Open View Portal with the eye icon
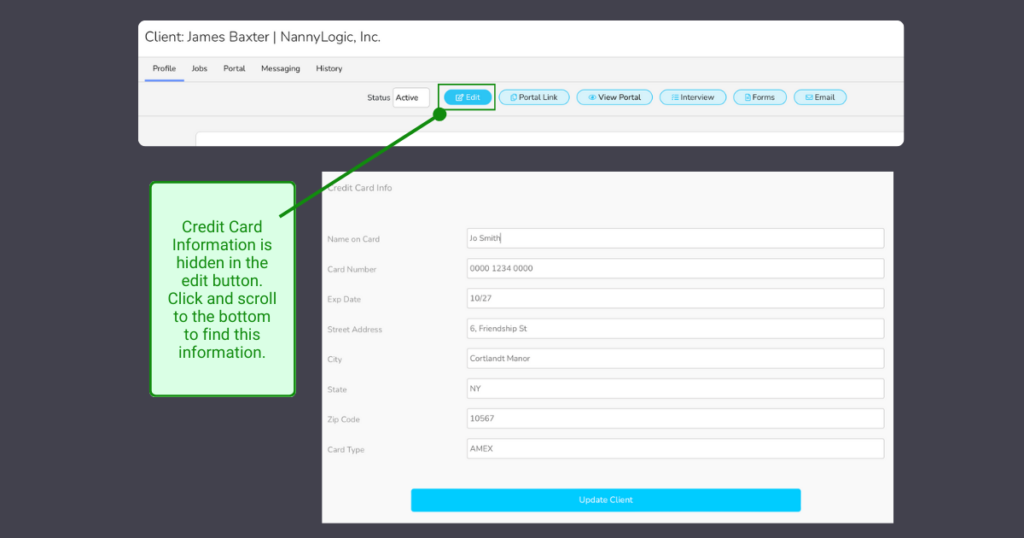The image size is (1024, 538). coord(615,97)
